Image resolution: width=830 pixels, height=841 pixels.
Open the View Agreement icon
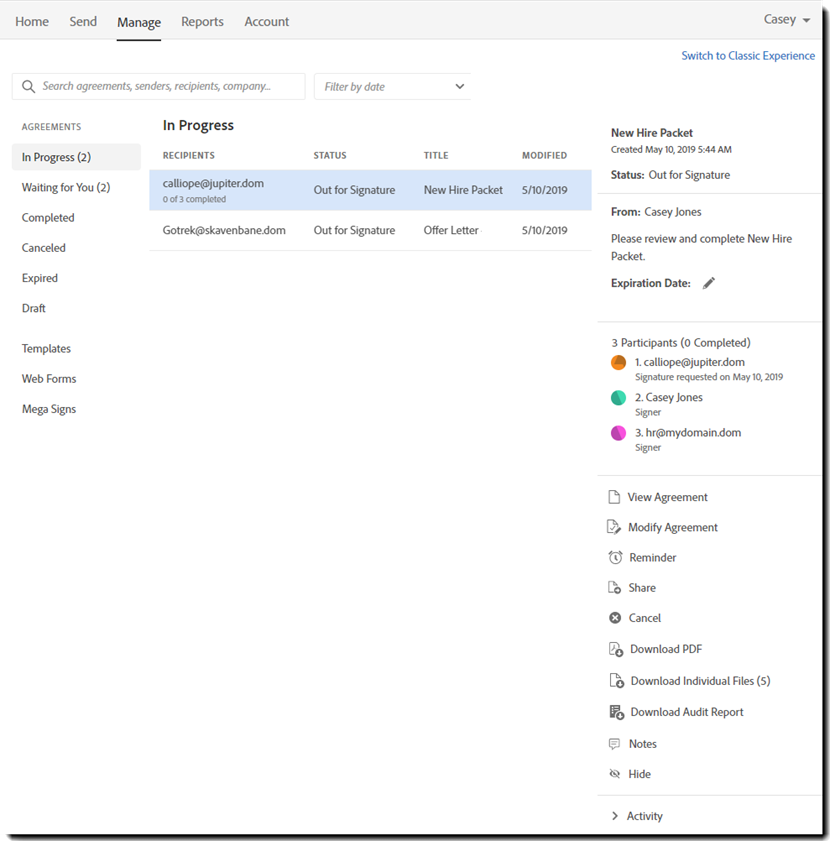point(614,497)
